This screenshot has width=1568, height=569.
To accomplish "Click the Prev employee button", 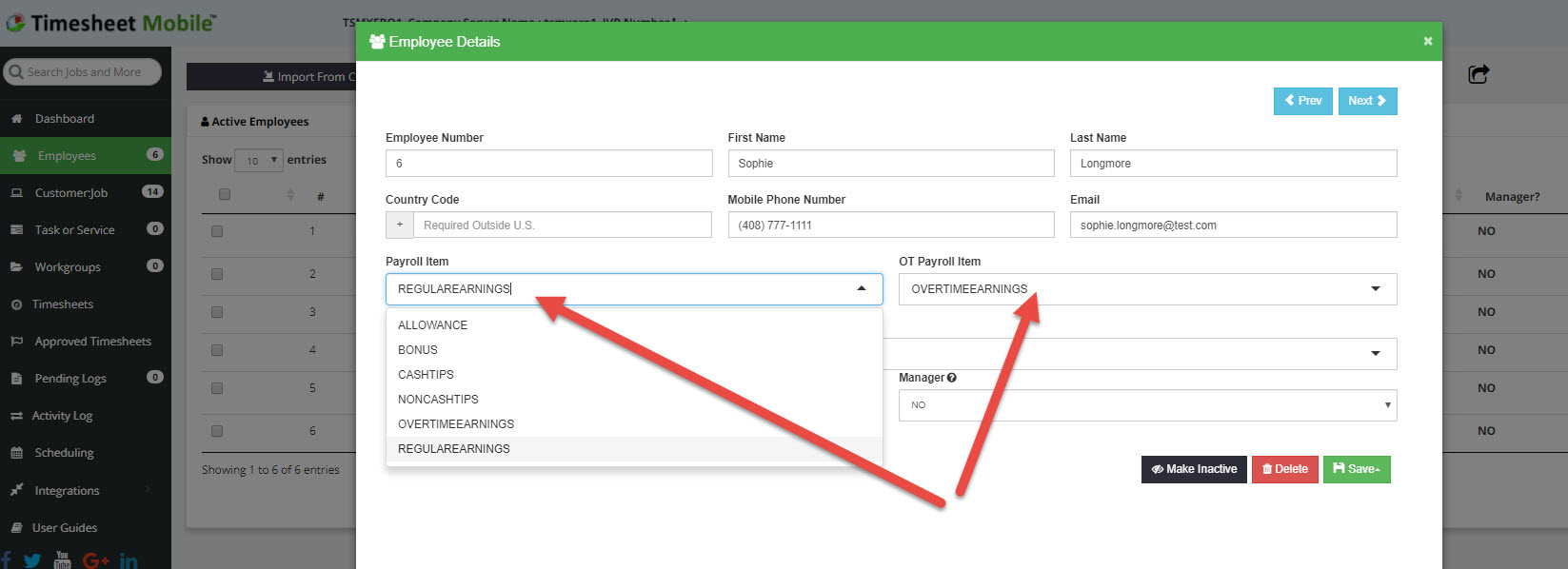I will click(1303, 101).
